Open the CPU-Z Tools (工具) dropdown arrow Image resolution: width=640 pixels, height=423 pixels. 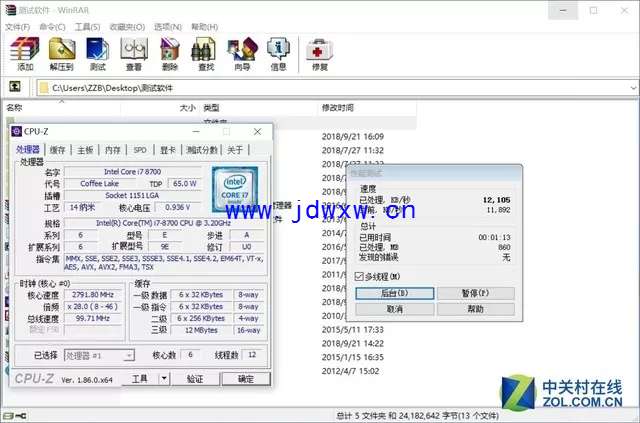click(x=164, y=379)
